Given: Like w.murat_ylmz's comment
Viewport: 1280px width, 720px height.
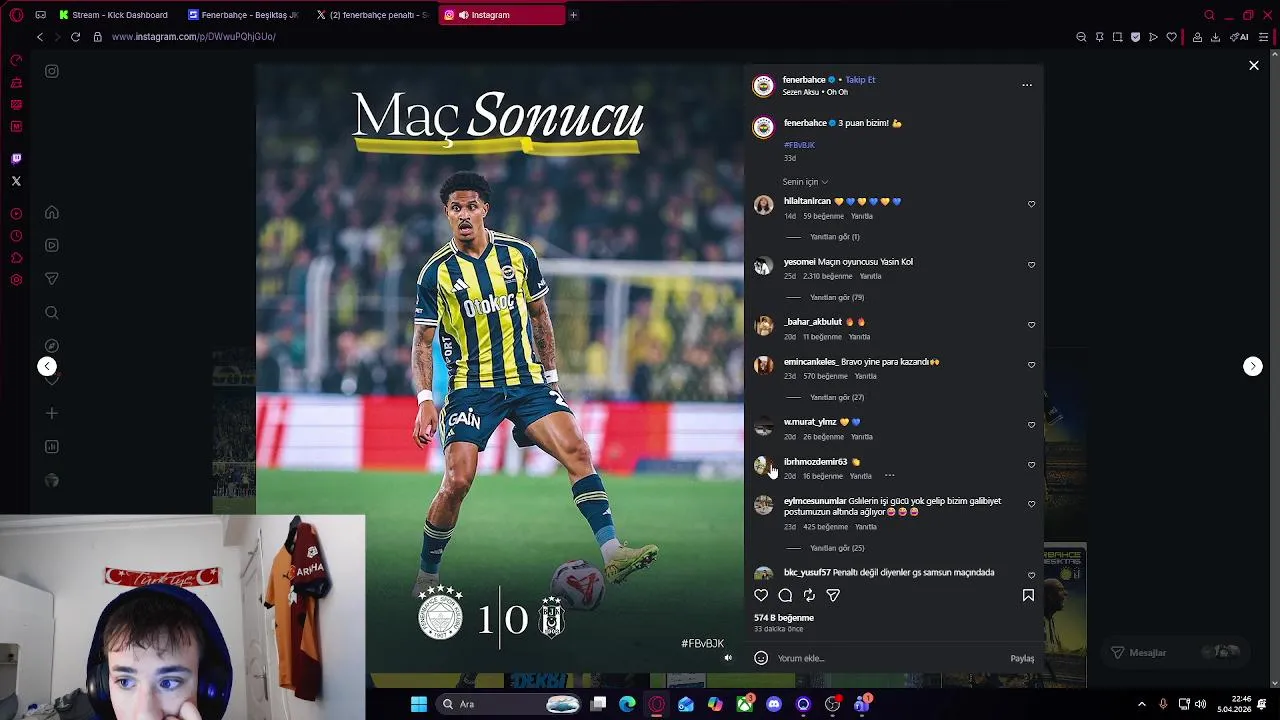Looking at the screenshot, I should coord(1031,425).
